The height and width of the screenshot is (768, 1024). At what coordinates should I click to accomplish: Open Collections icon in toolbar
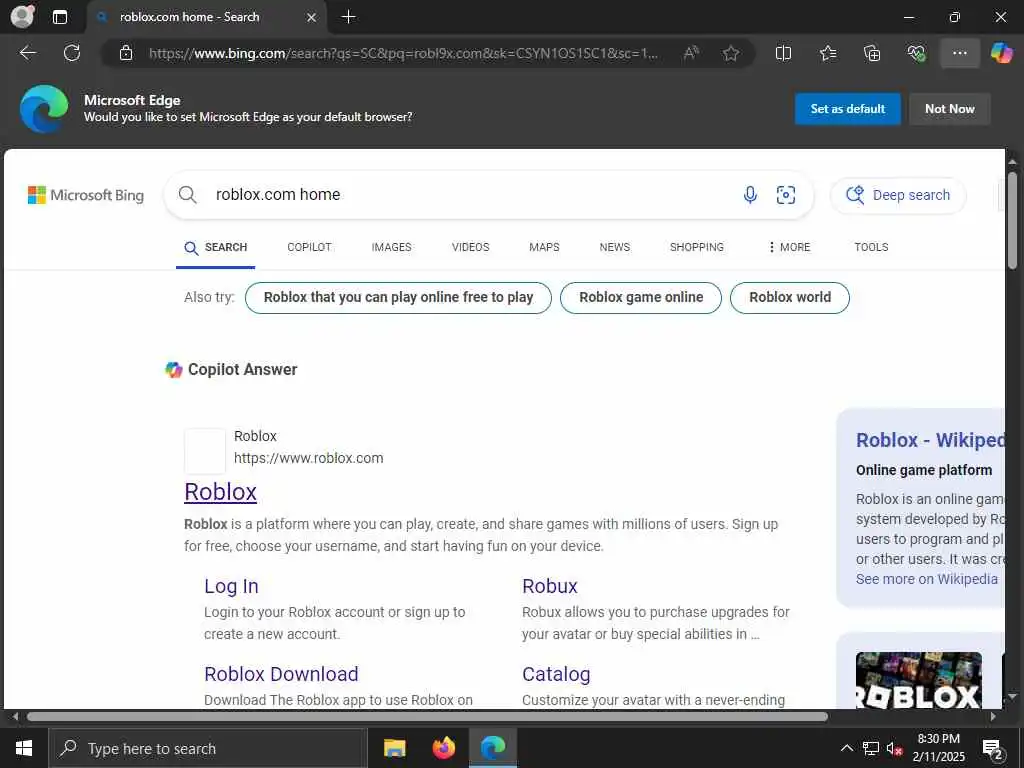coord(872,53)
